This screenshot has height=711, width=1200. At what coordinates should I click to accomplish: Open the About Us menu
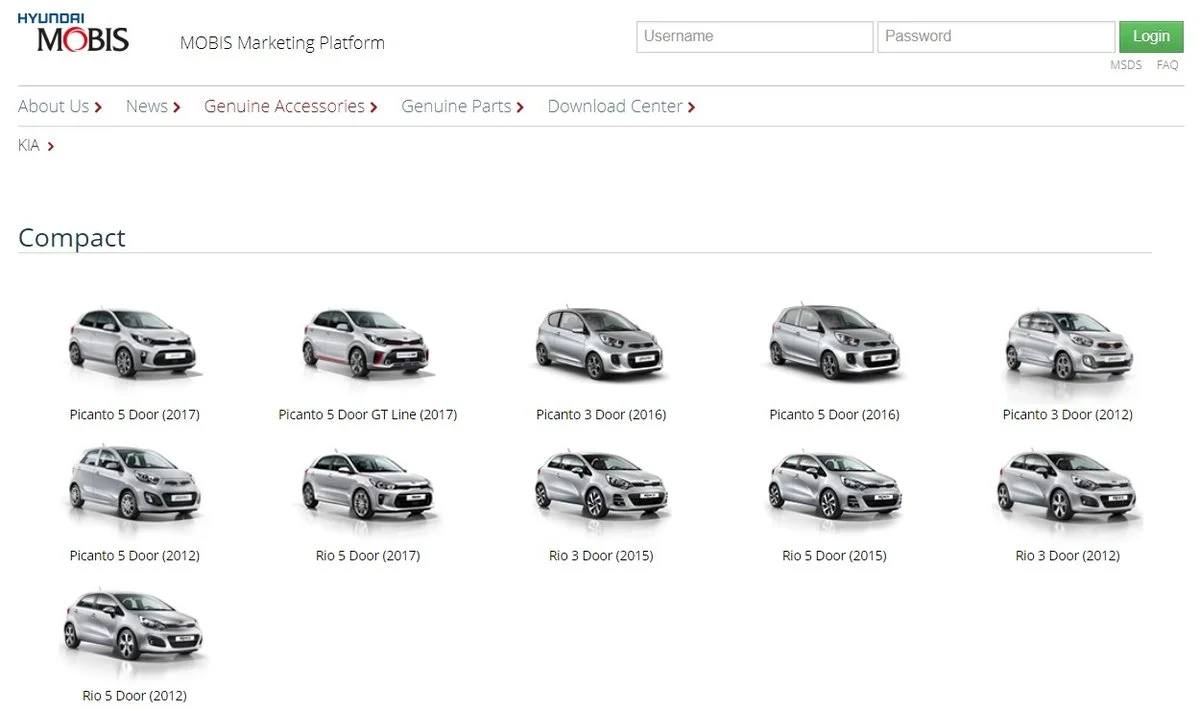60,106
